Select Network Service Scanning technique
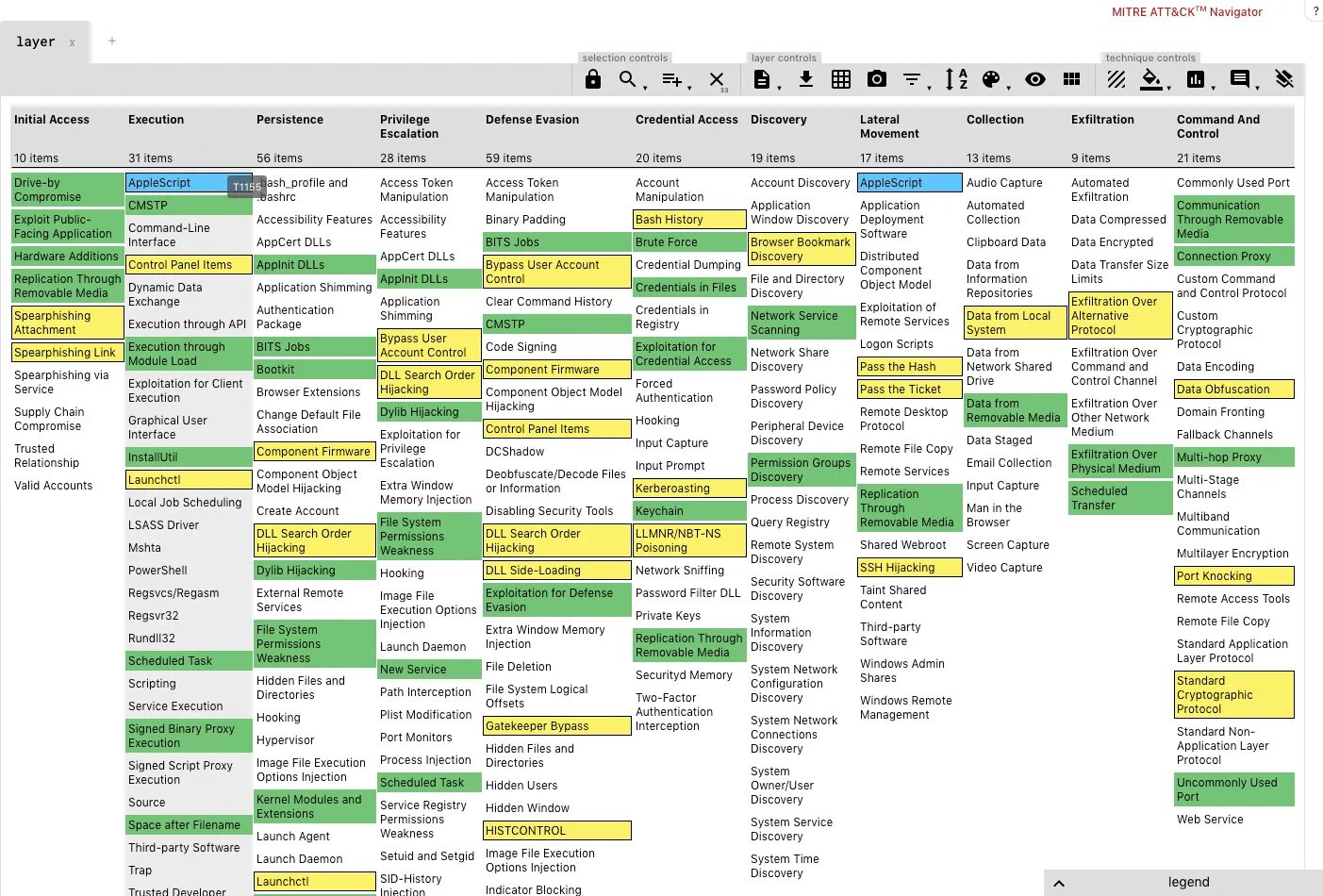 click(x=802, y=323)
